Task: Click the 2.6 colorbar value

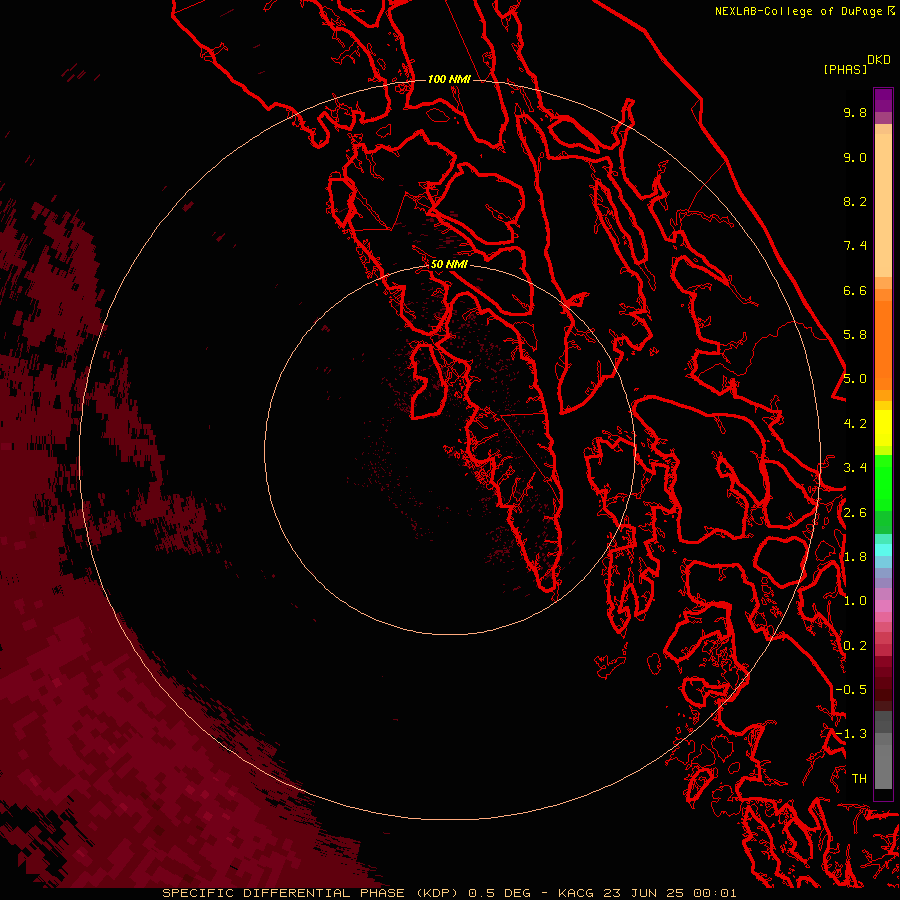Action: (x=855, y=513)
